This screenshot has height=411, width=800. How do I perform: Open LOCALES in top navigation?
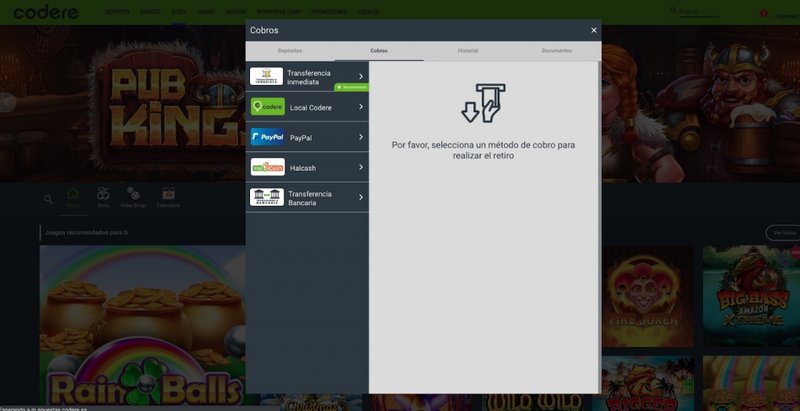(368, 12)
